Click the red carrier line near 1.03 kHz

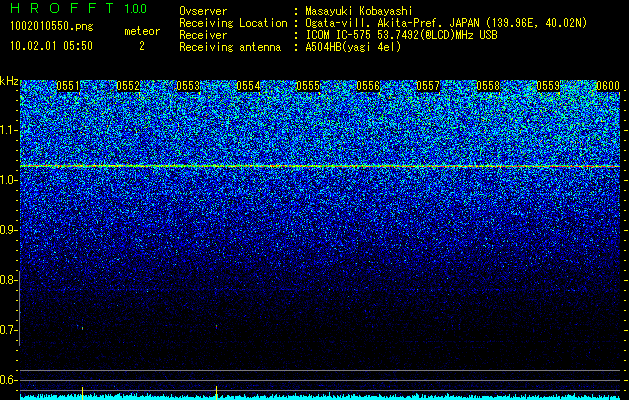tap(320, 166)
